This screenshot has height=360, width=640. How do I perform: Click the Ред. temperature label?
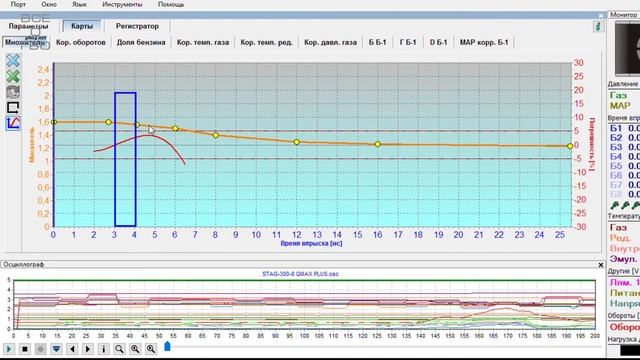(x=620, y=238)
